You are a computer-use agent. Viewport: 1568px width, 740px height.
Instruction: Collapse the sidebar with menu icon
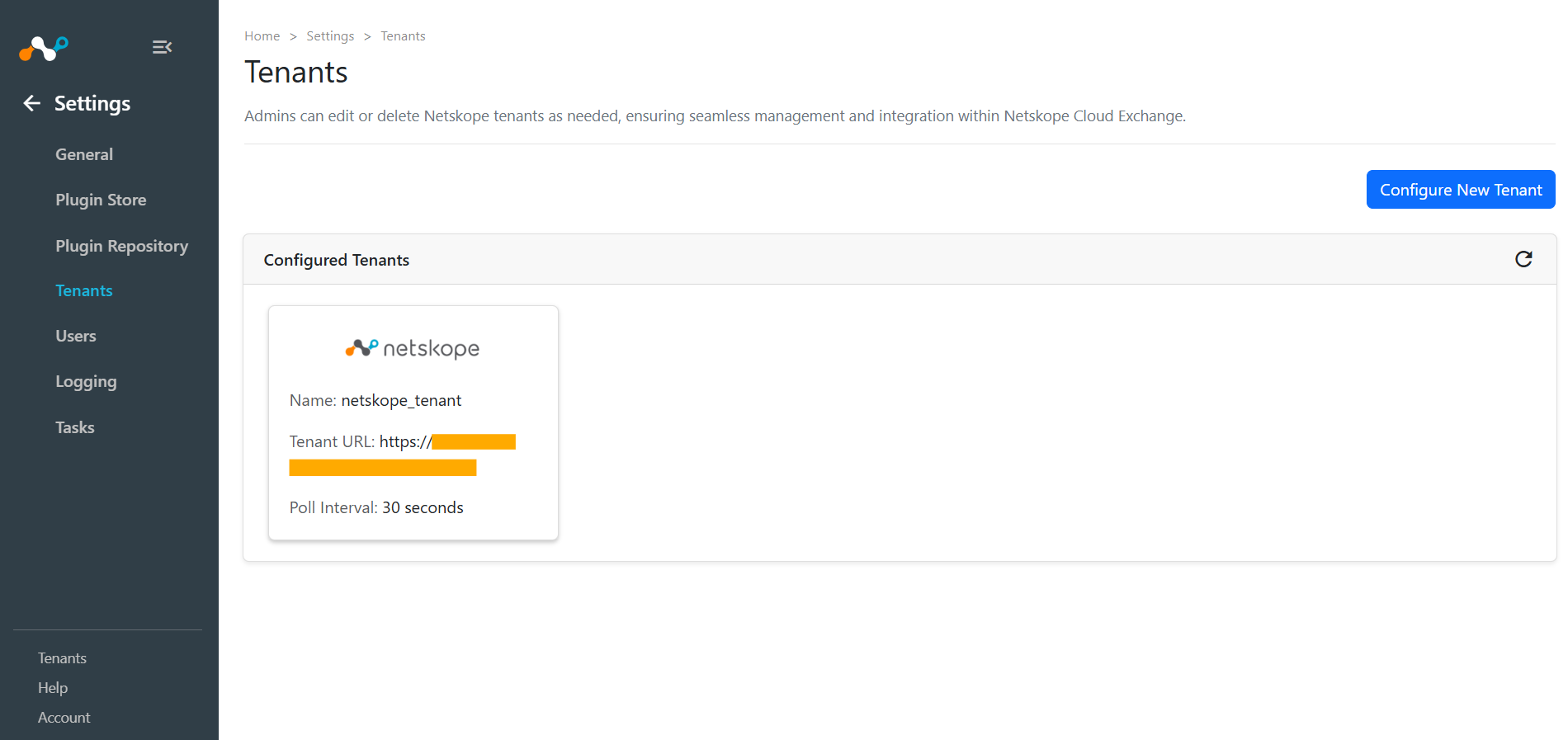162,47
